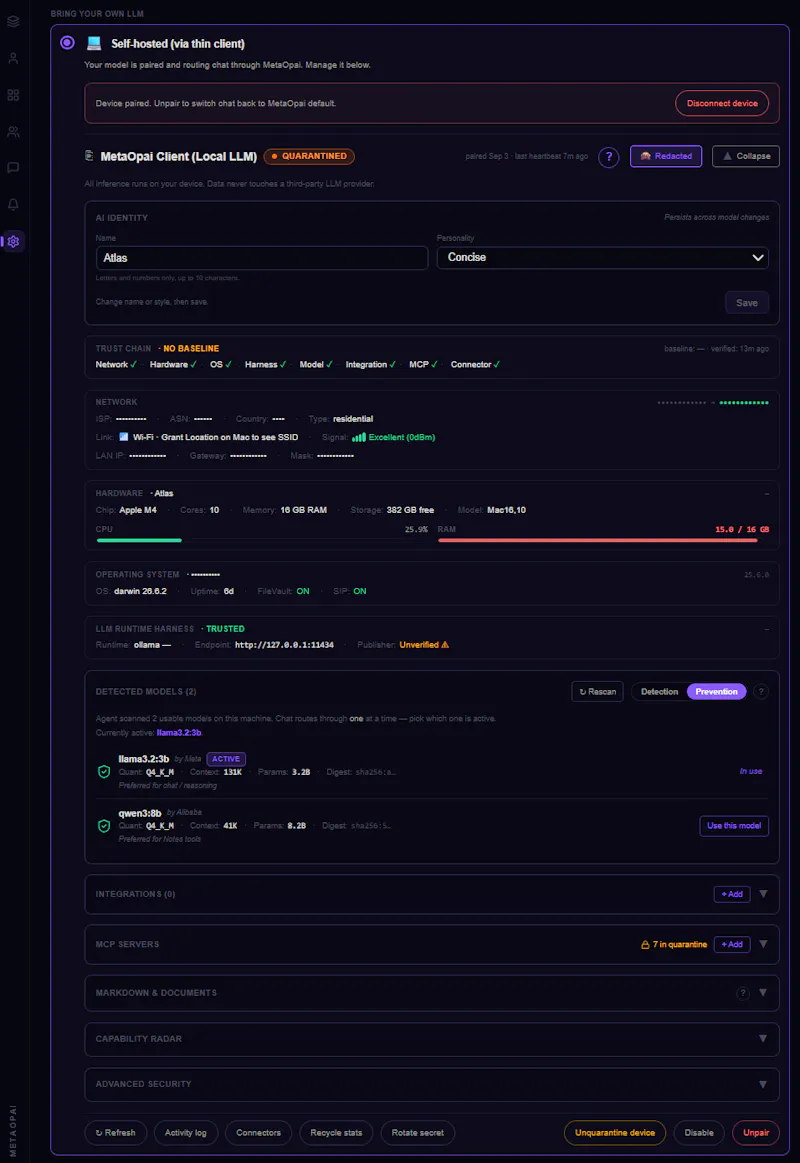Save the AI identity changes
The width and height of the screenshot is (800, 1163).
(747, 303)
